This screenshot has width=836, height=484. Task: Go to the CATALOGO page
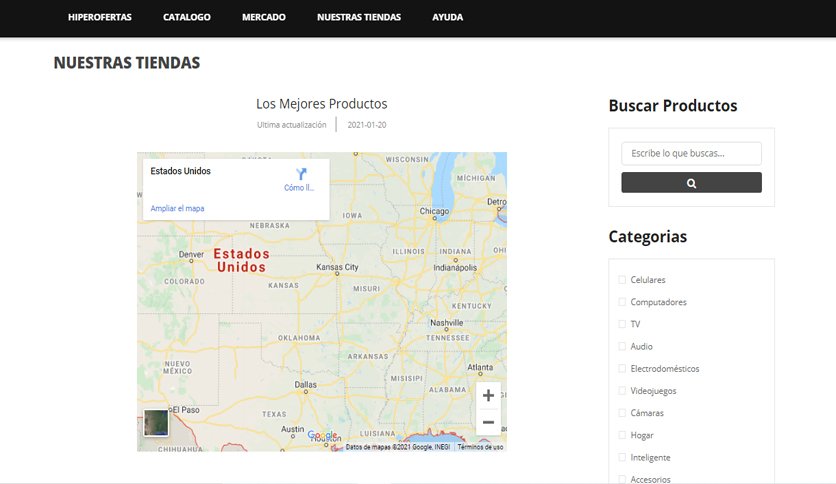pos(187,17)
